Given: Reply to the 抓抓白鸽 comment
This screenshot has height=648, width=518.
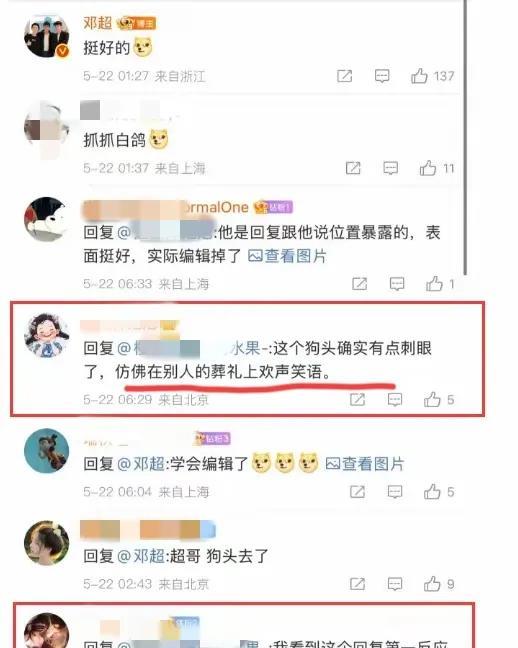Looking at the screenshot, I should point(391,168).
